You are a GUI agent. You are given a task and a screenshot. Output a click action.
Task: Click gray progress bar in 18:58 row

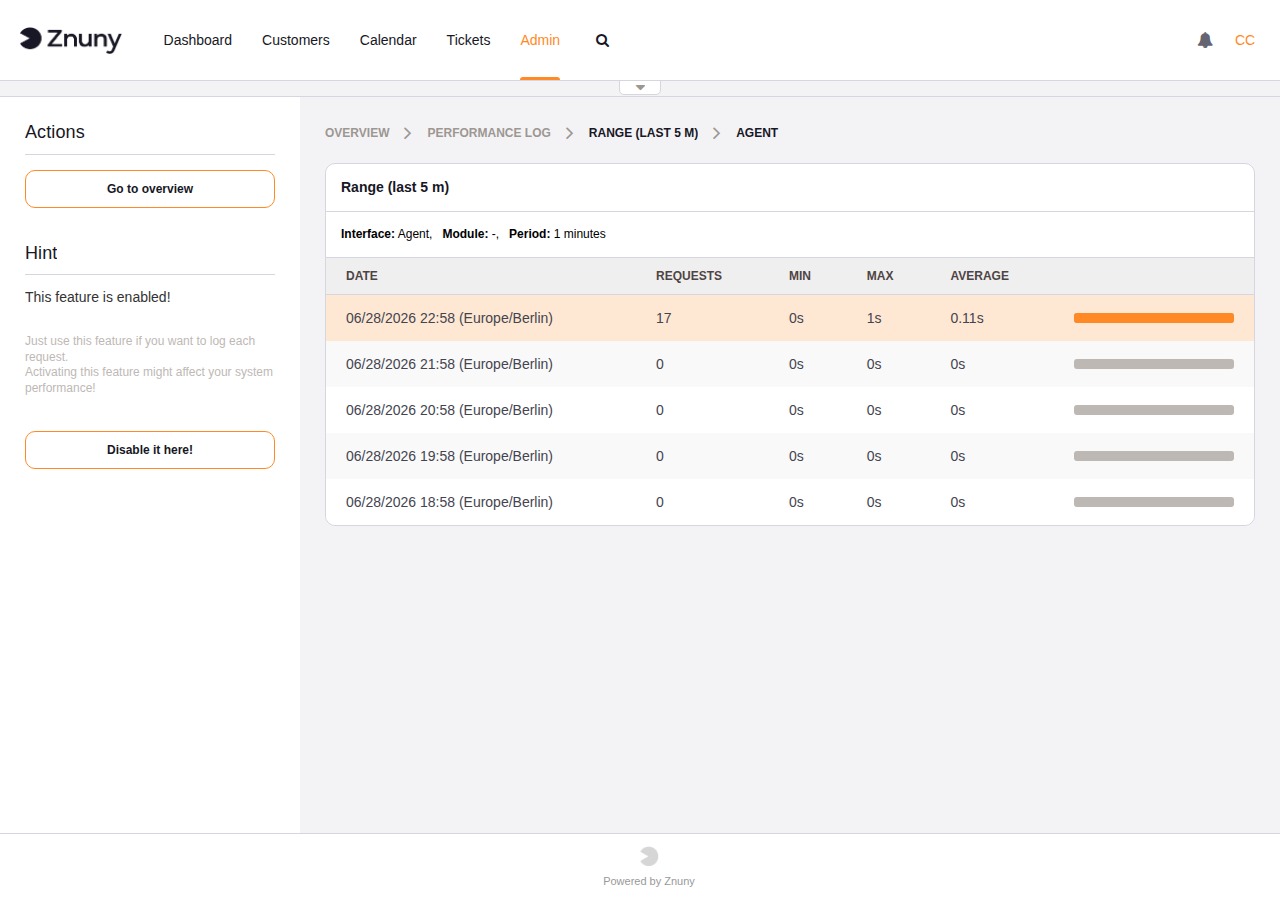tap(1154, 502)
